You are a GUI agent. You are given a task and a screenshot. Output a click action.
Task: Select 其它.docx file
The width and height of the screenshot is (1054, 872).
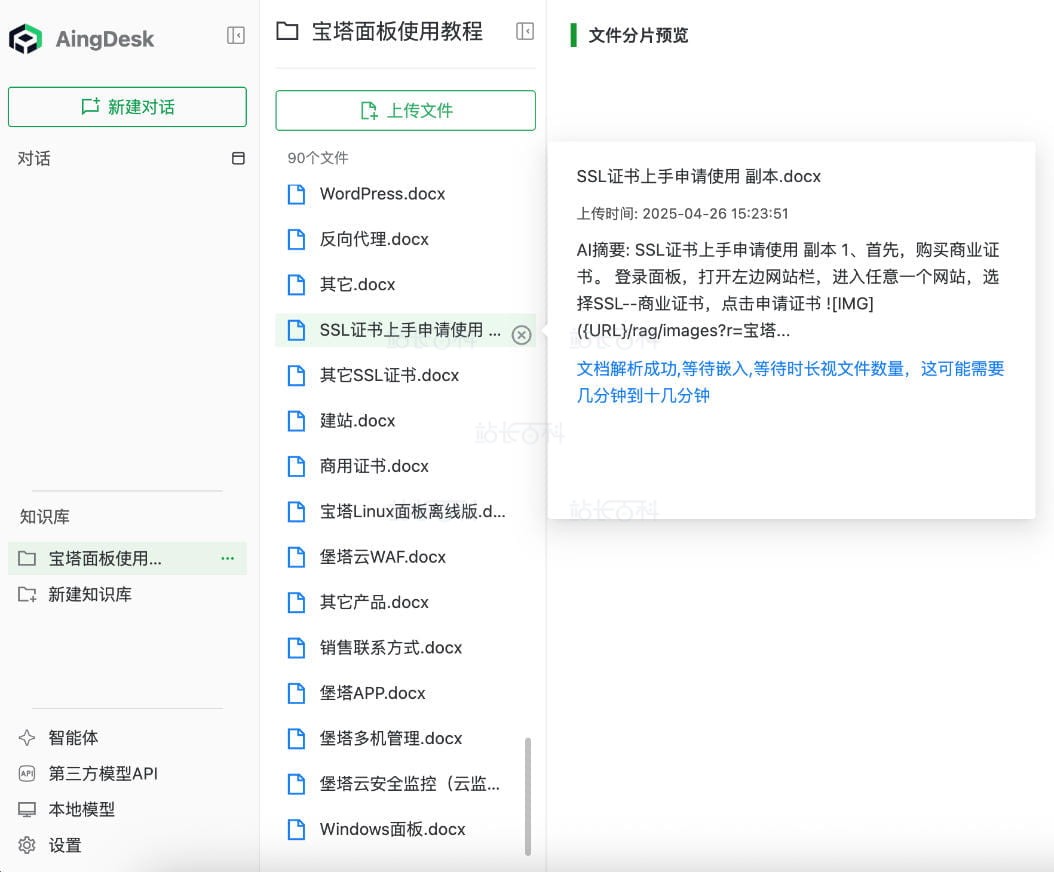coord(405,284)
